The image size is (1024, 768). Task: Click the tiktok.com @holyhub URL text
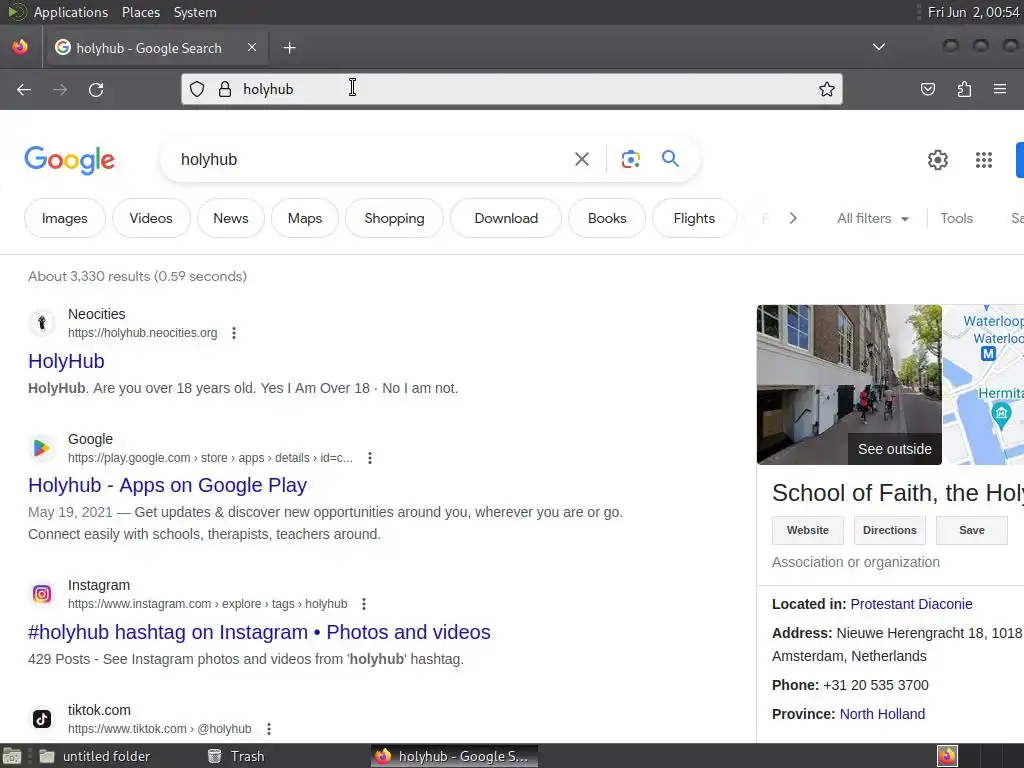[x=159, y=729]
